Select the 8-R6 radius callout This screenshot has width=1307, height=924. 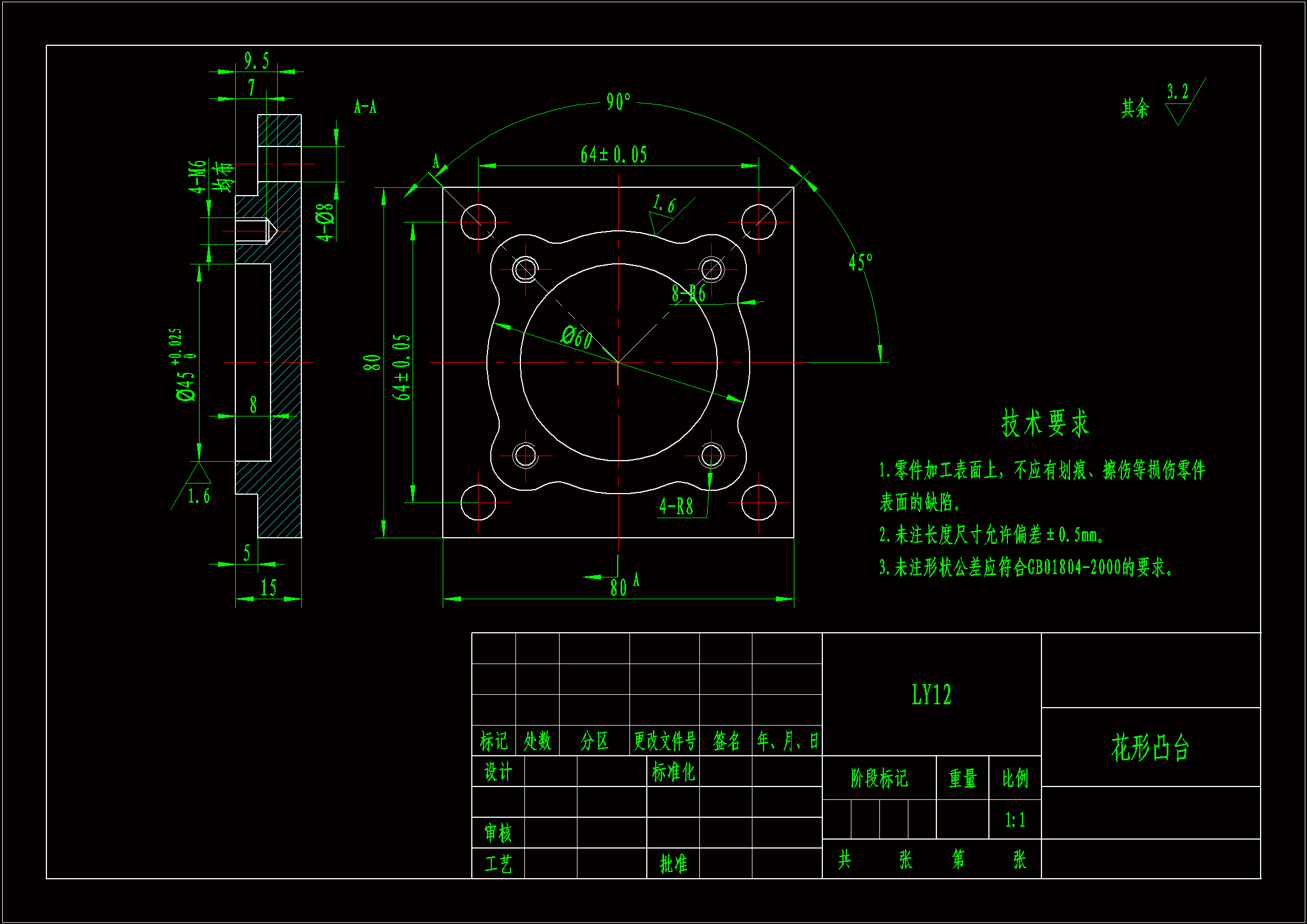(x=688, y=294)
